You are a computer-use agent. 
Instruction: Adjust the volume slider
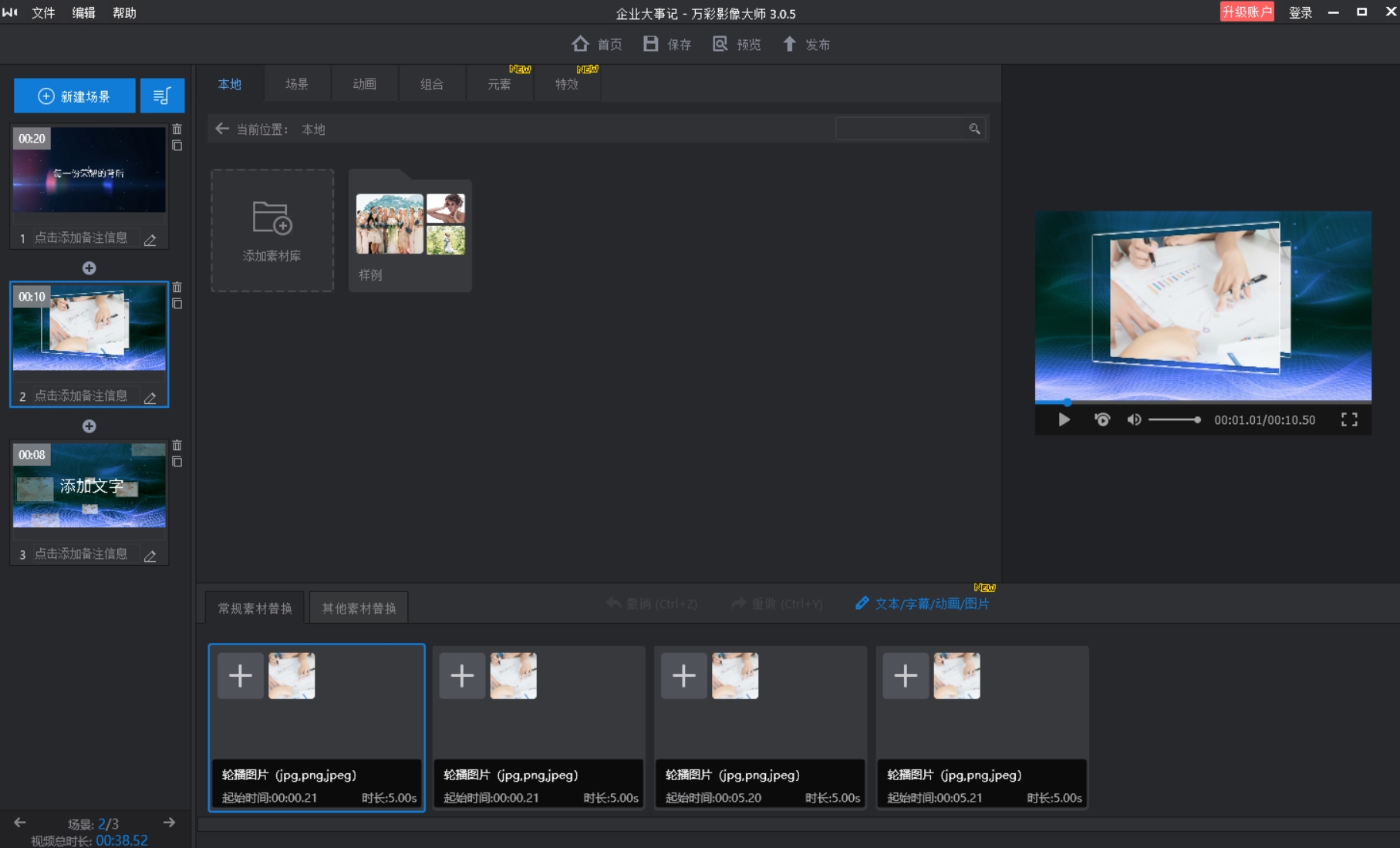[1175, 419]
